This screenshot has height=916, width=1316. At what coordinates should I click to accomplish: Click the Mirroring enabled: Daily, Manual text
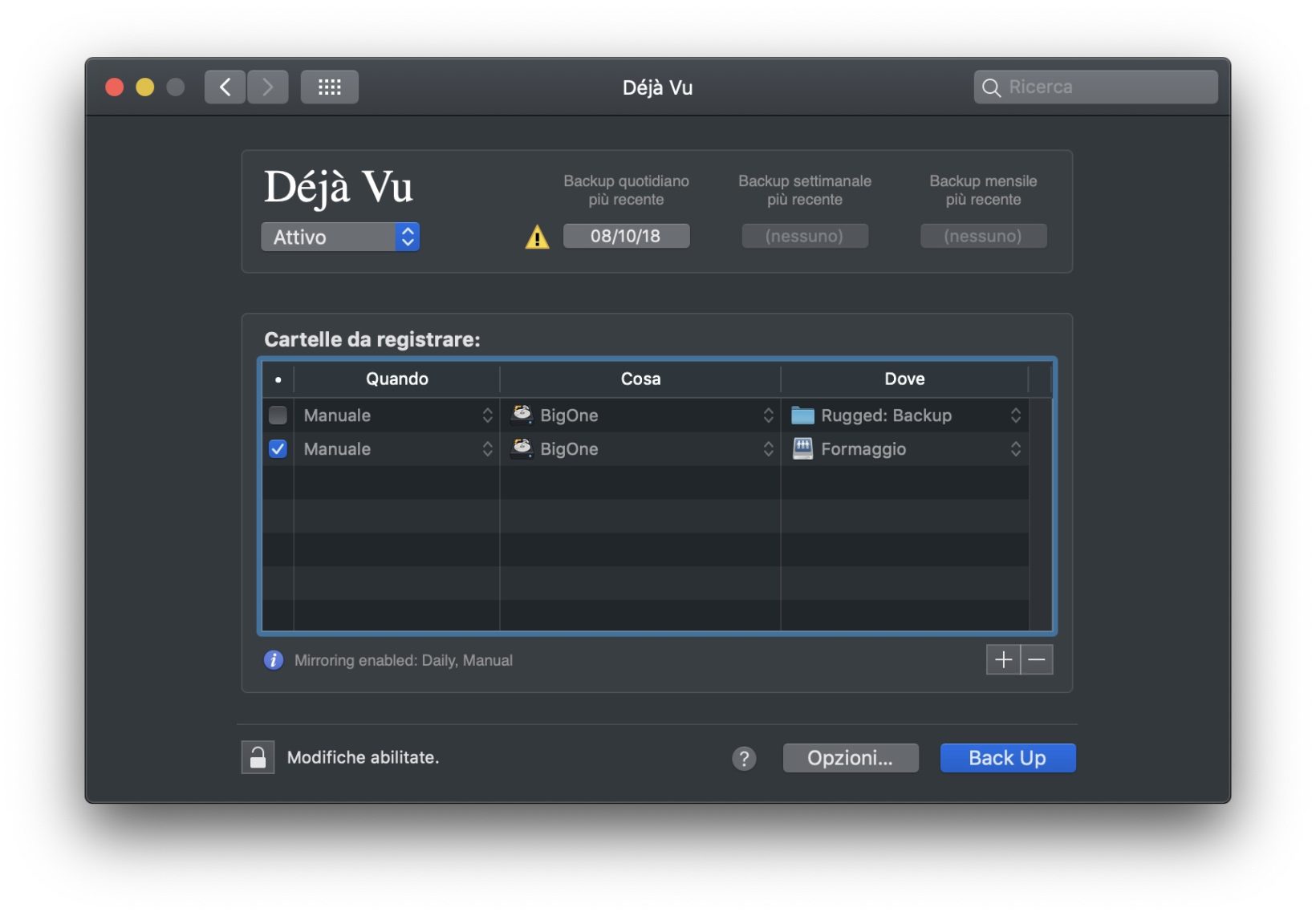click(x=404, y=660)
